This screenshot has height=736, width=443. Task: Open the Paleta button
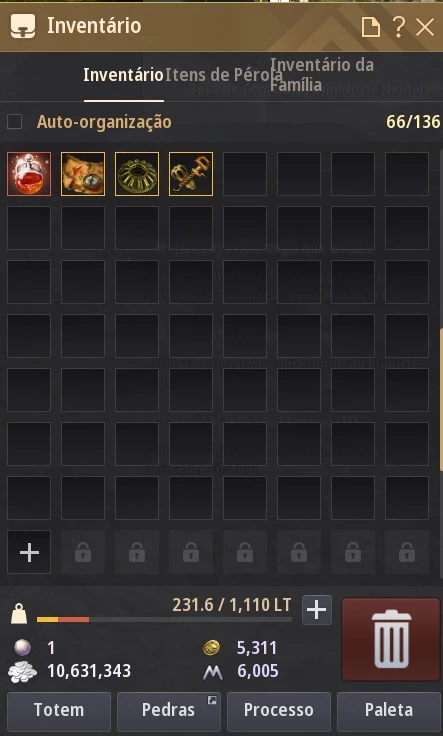pyautogui.click(x=389, y=710)
